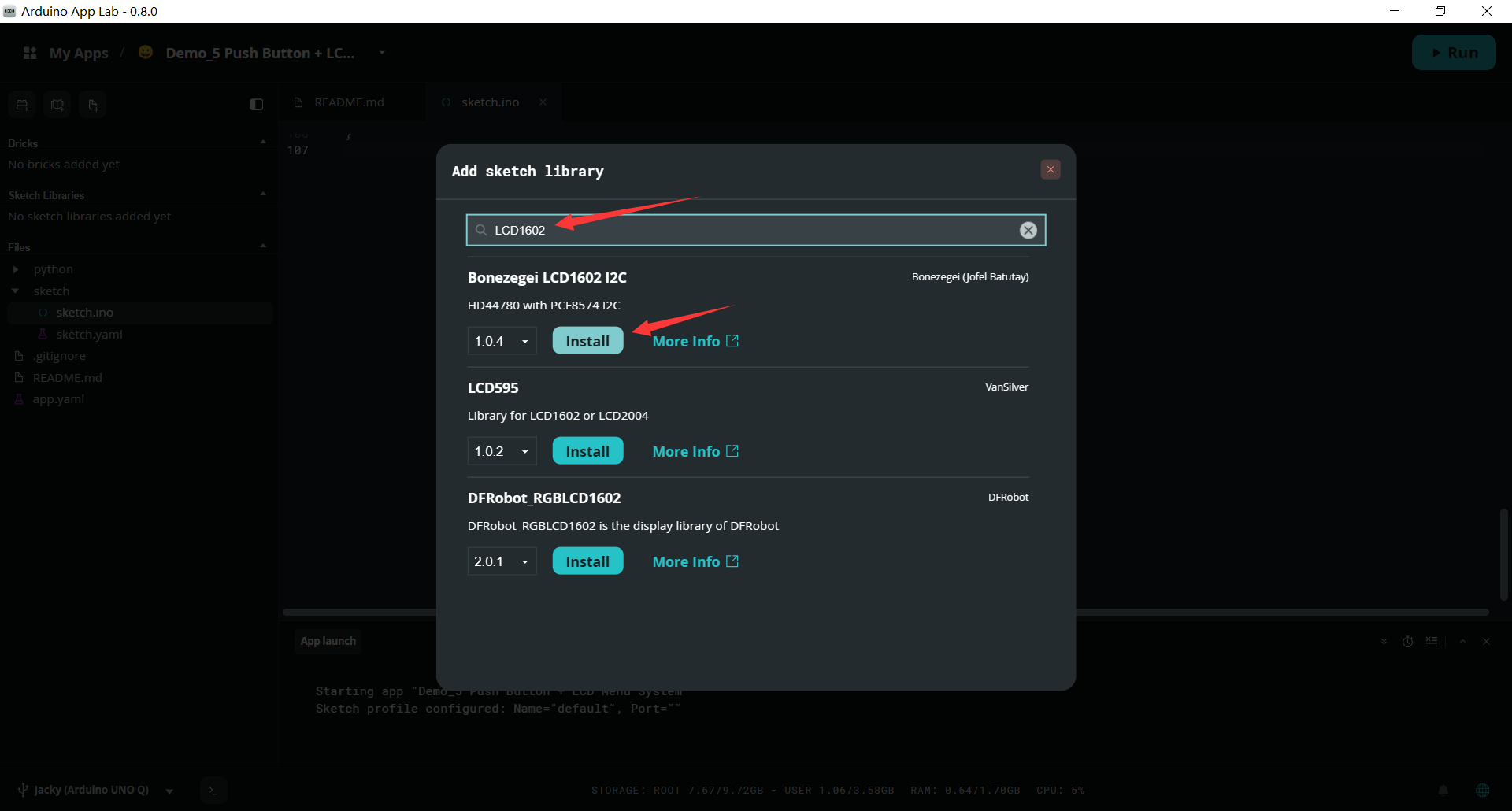Open More Info for DFRobot_RGBLCD1602

pyautogui.click(x=695, y=561)
